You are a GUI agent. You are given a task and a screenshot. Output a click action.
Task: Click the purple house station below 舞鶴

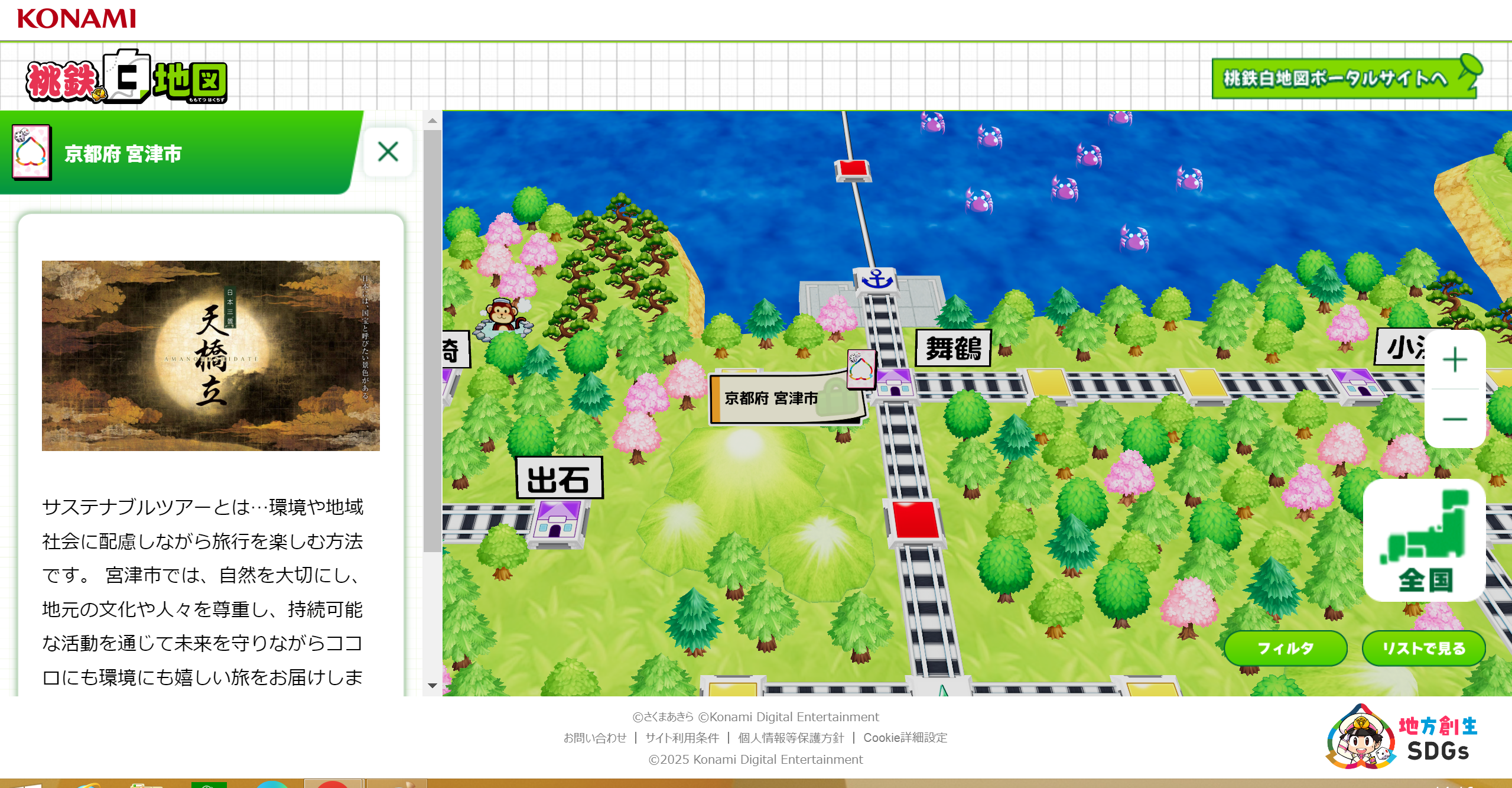(x=895, y=383)
